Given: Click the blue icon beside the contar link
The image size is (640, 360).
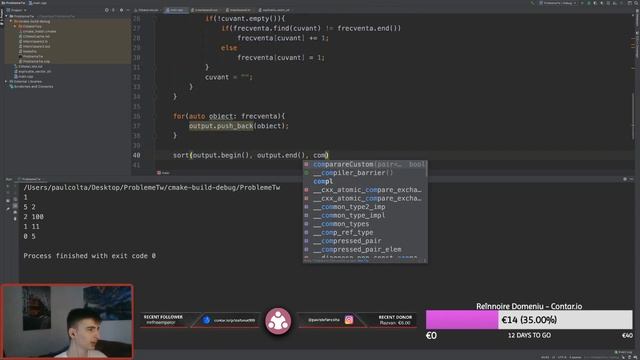Looking at the screenshot, I should (x=207, y=320).
